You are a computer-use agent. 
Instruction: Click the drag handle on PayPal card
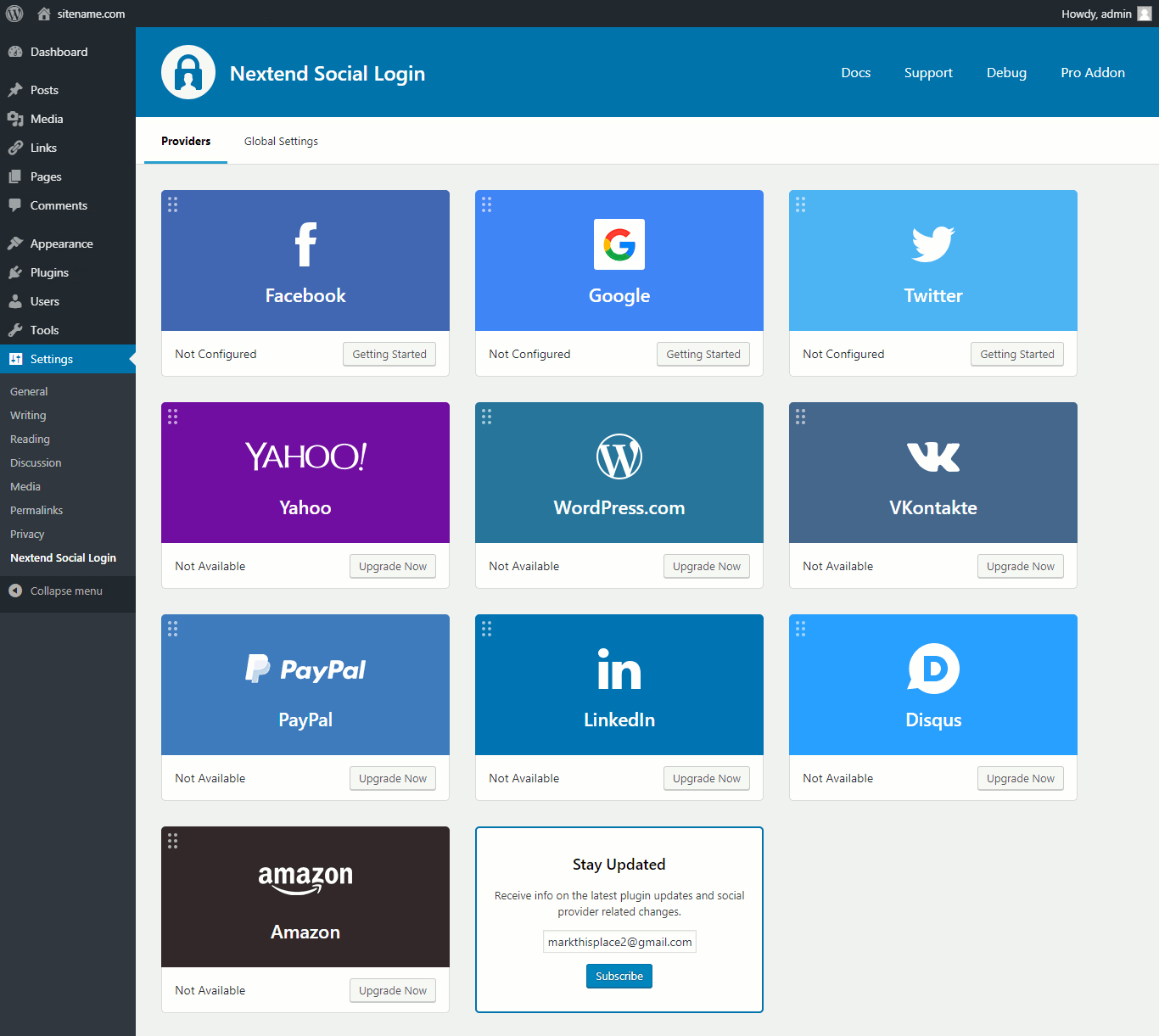(x=173, y=629)
